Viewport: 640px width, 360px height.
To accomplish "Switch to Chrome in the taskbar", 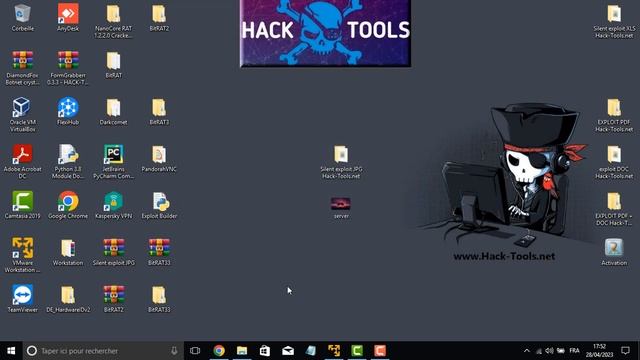I will (x=219, y=351).
